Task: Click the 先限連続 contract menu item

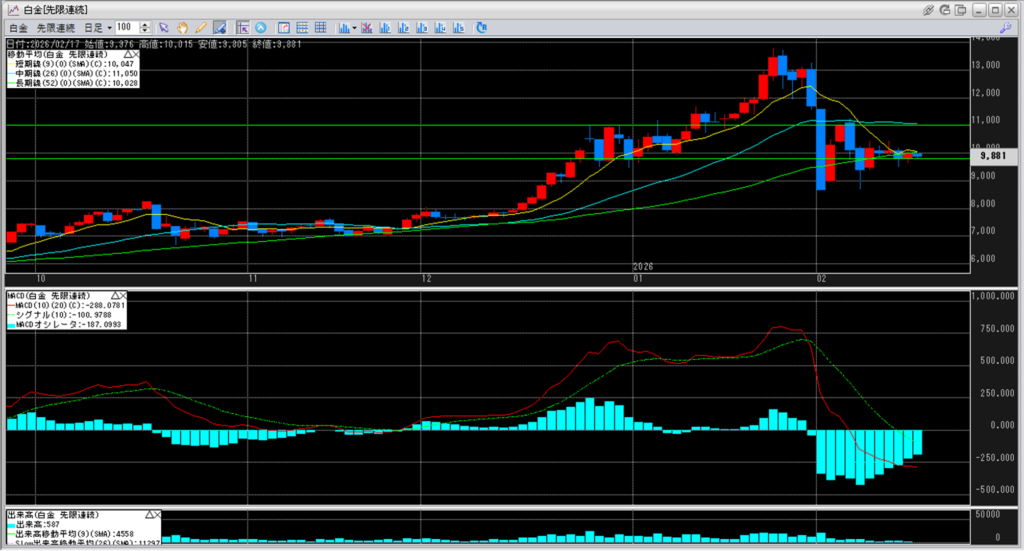Action: (x=57, y=27)
